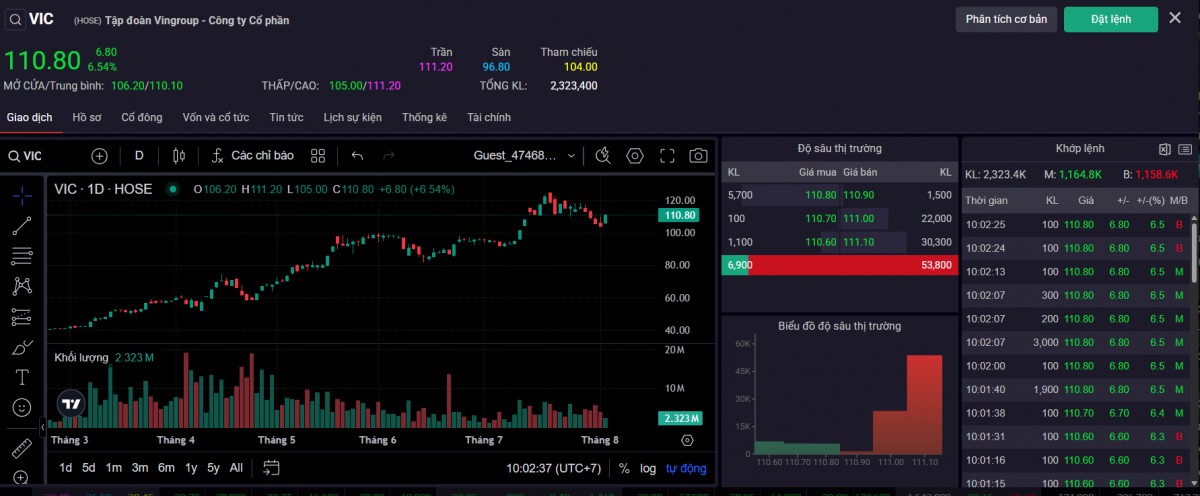Export matched orders to Excel
Image resolution: width=1200 pixels, height=496 pixels.
tap(1165, 149)
